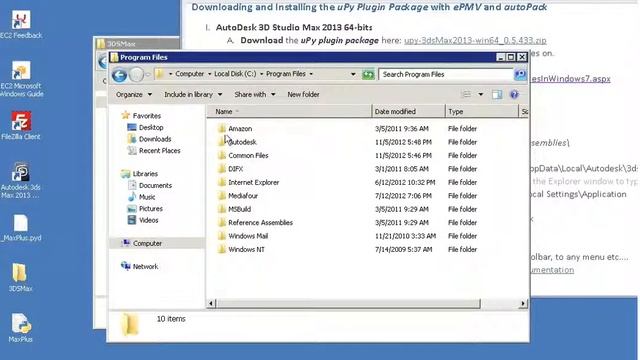Select the Reference Assemblies folder icon
The height and width of the screenshot is (360, 640).
(x=222, y=223)
